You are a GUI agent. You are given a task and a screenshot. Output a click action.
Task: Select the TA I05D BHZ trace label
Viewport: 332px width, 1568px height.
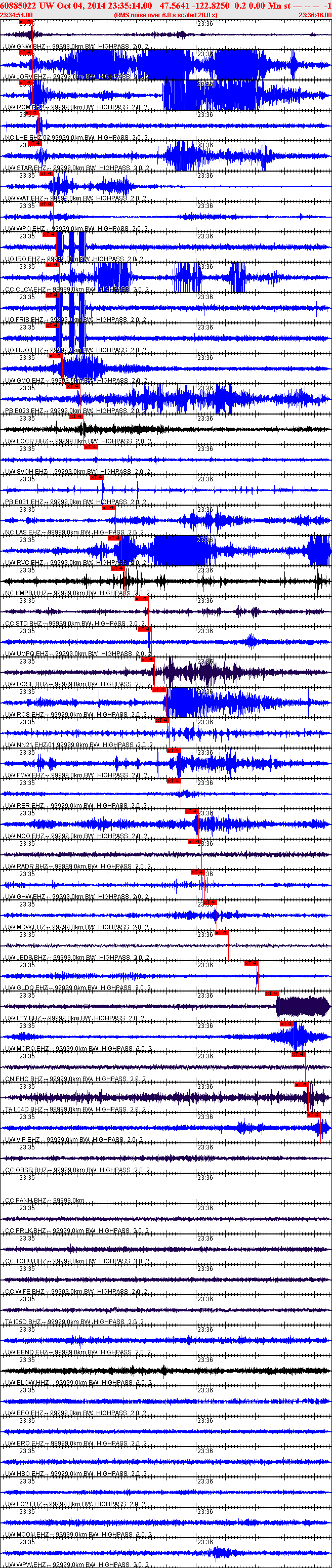(x=74, y=1322)
